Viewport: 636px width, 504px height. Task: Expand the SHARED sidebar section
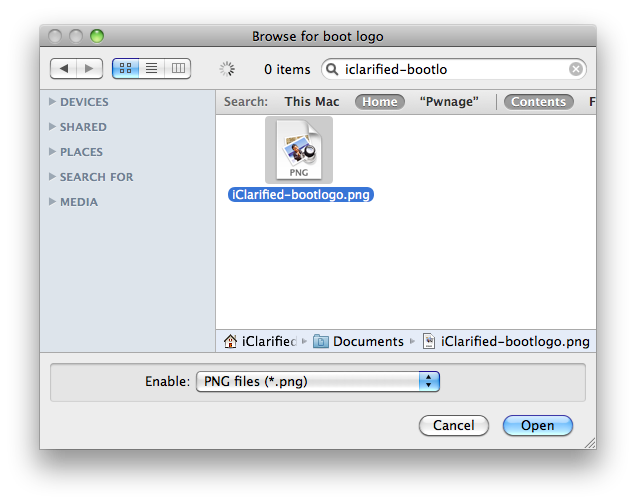(x=52, y=127)
